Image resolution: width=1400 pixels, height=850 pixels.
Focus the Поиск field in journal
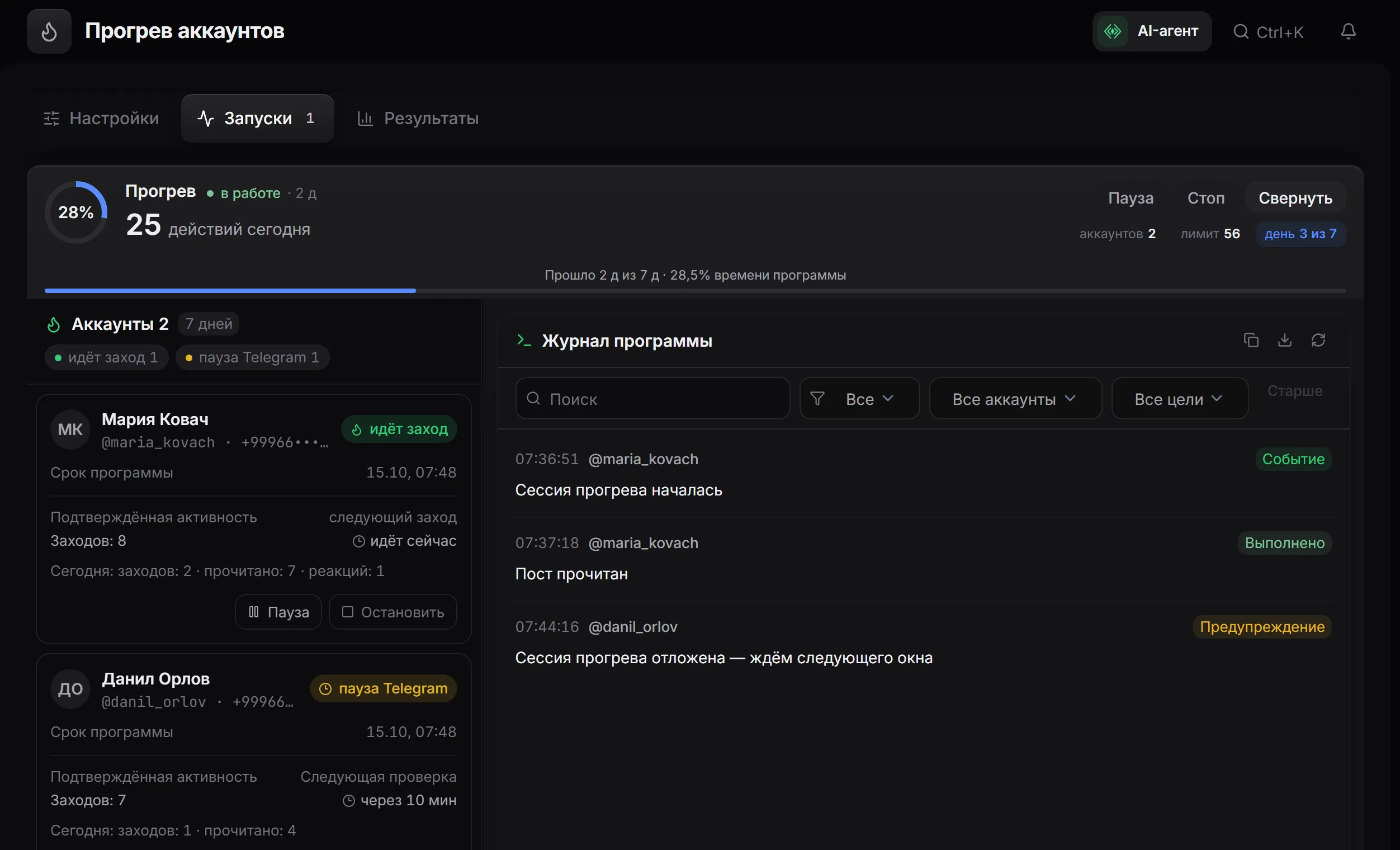pyautogui.click(x=652, y=399)
